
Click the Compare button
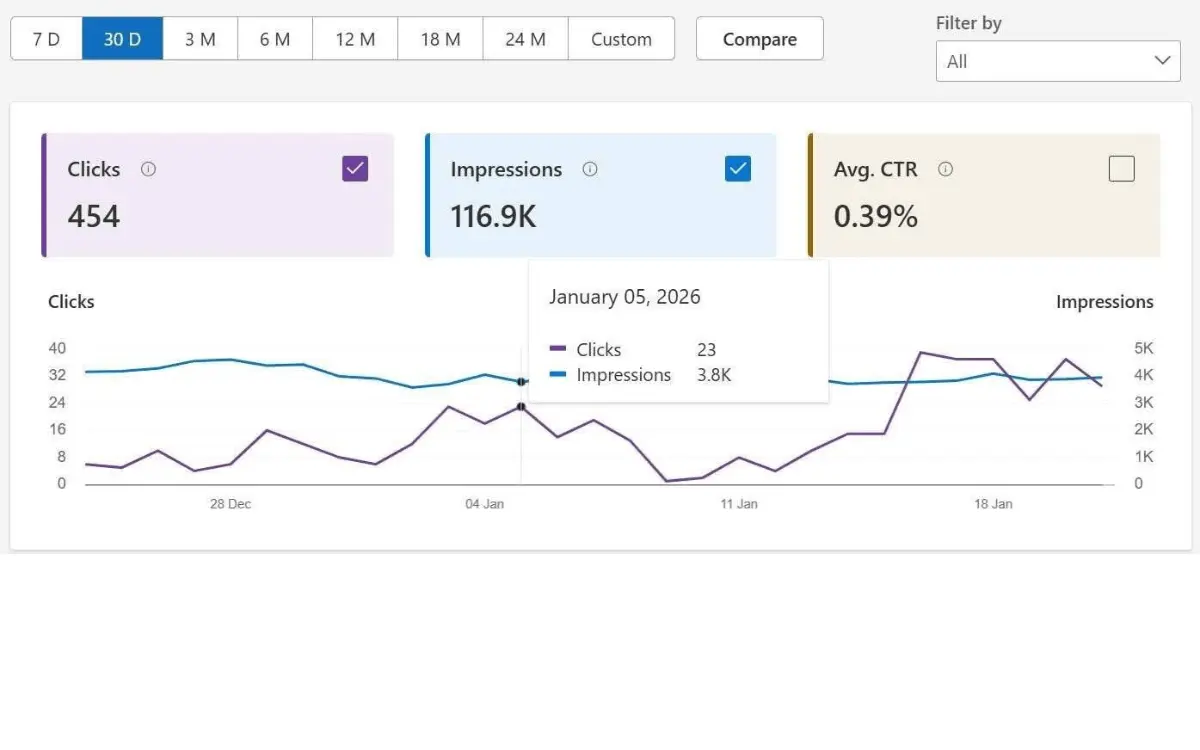[x=759, y=39]
